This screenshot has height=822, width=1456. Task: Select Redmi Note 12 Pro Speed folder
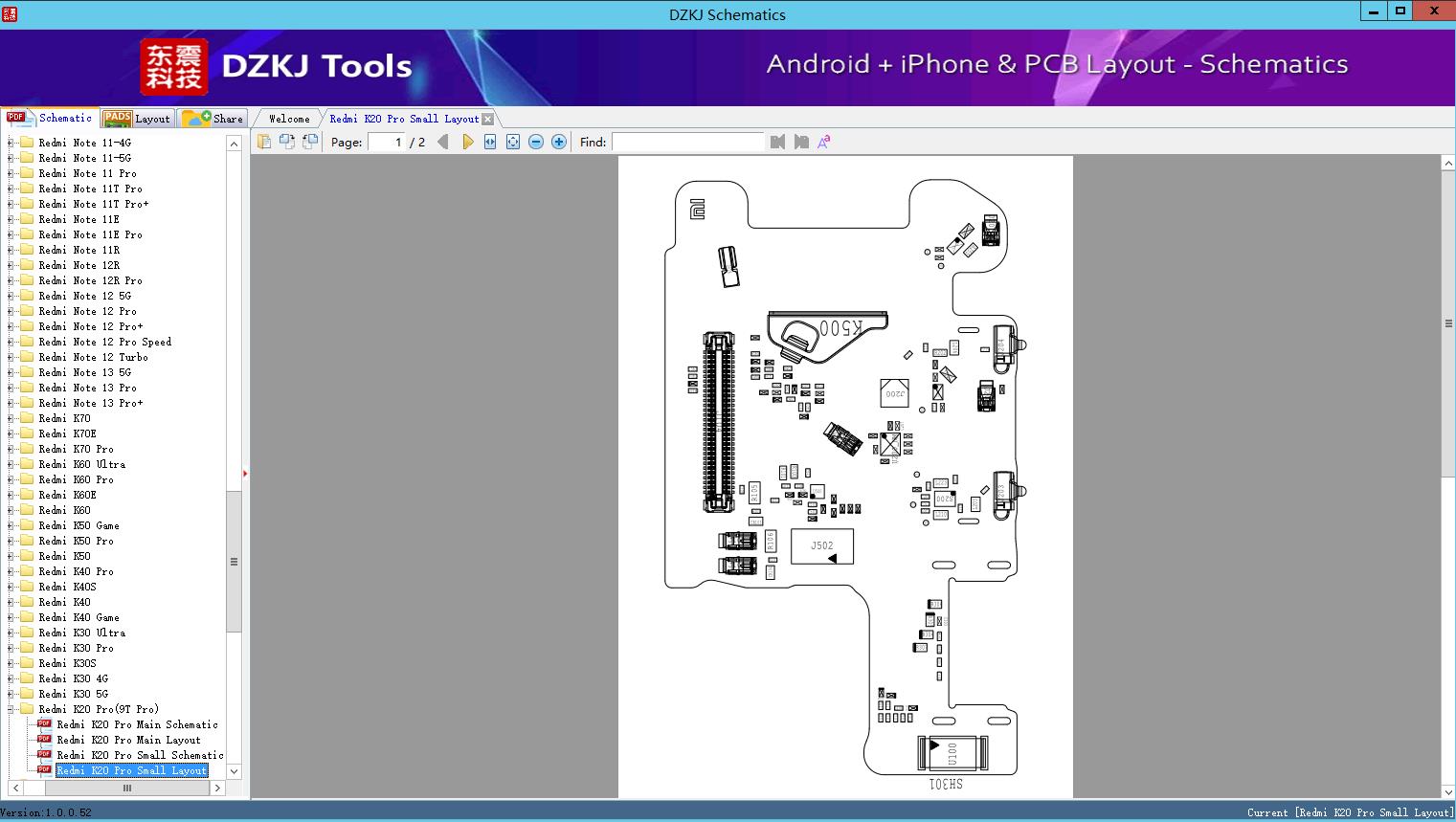tap(104, 342)
